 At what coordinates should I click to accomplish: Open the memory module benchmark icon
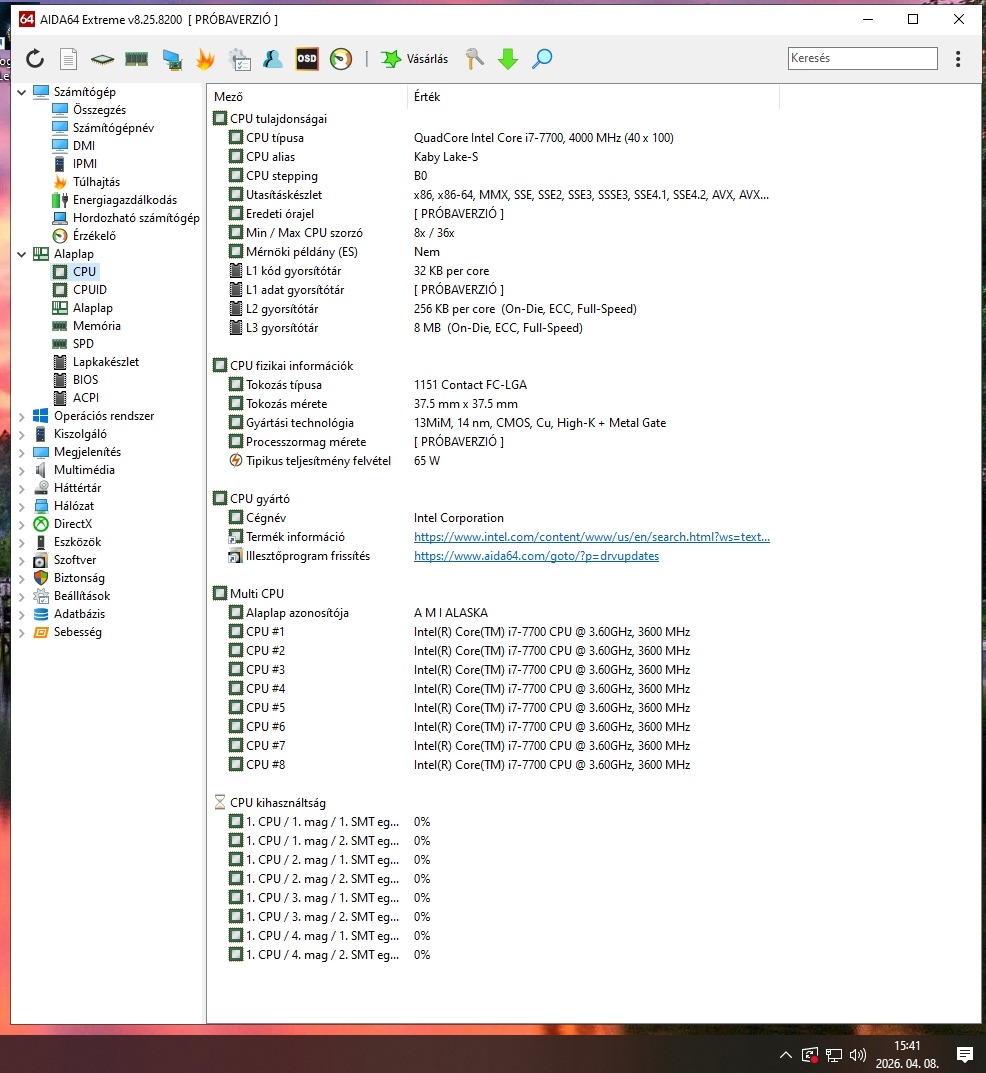click(x=136, y=59)
